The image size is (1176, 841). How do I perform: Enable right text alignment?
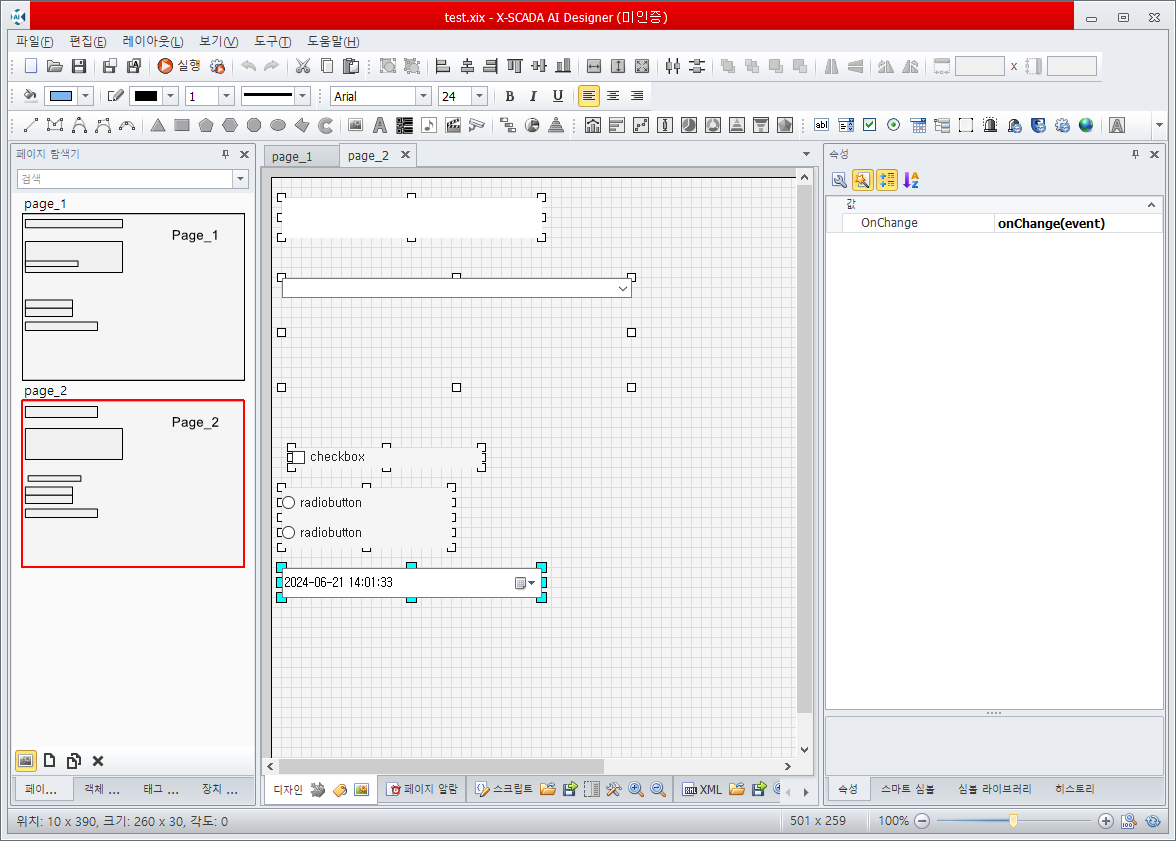(637, 96)
